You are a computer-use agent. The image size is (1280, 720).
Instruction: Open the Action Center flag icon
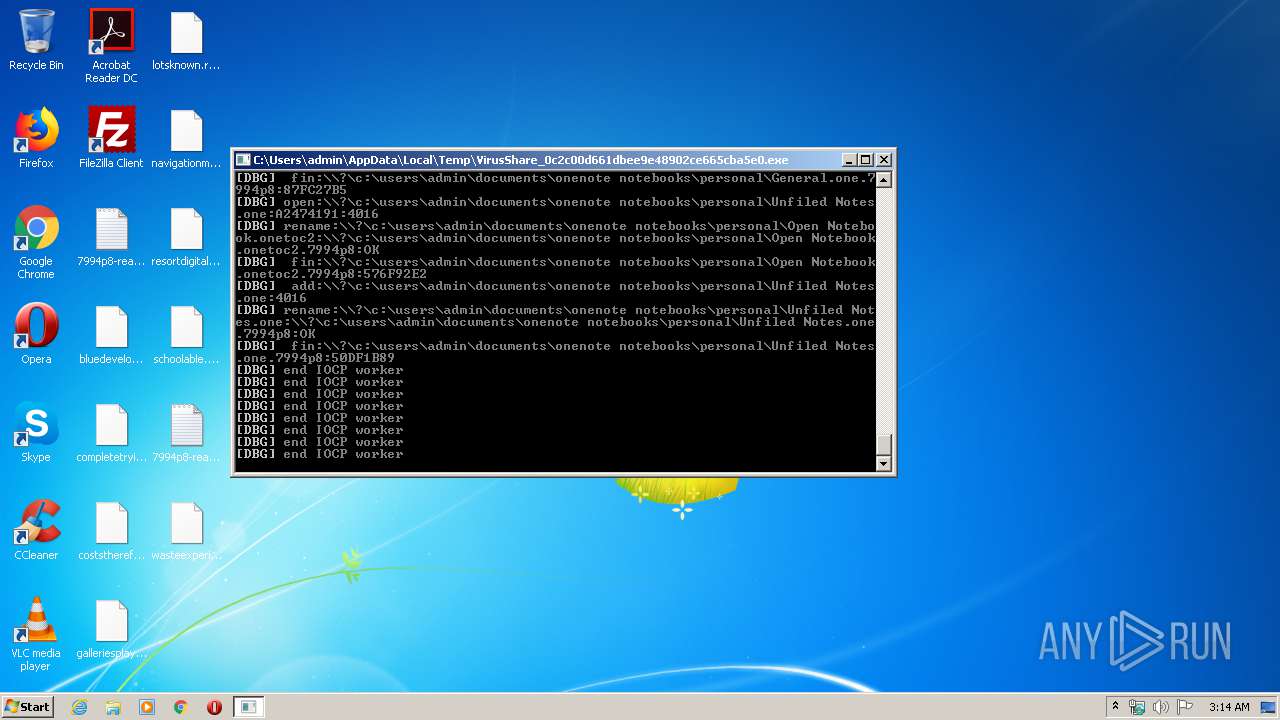tap(1185, 707)
